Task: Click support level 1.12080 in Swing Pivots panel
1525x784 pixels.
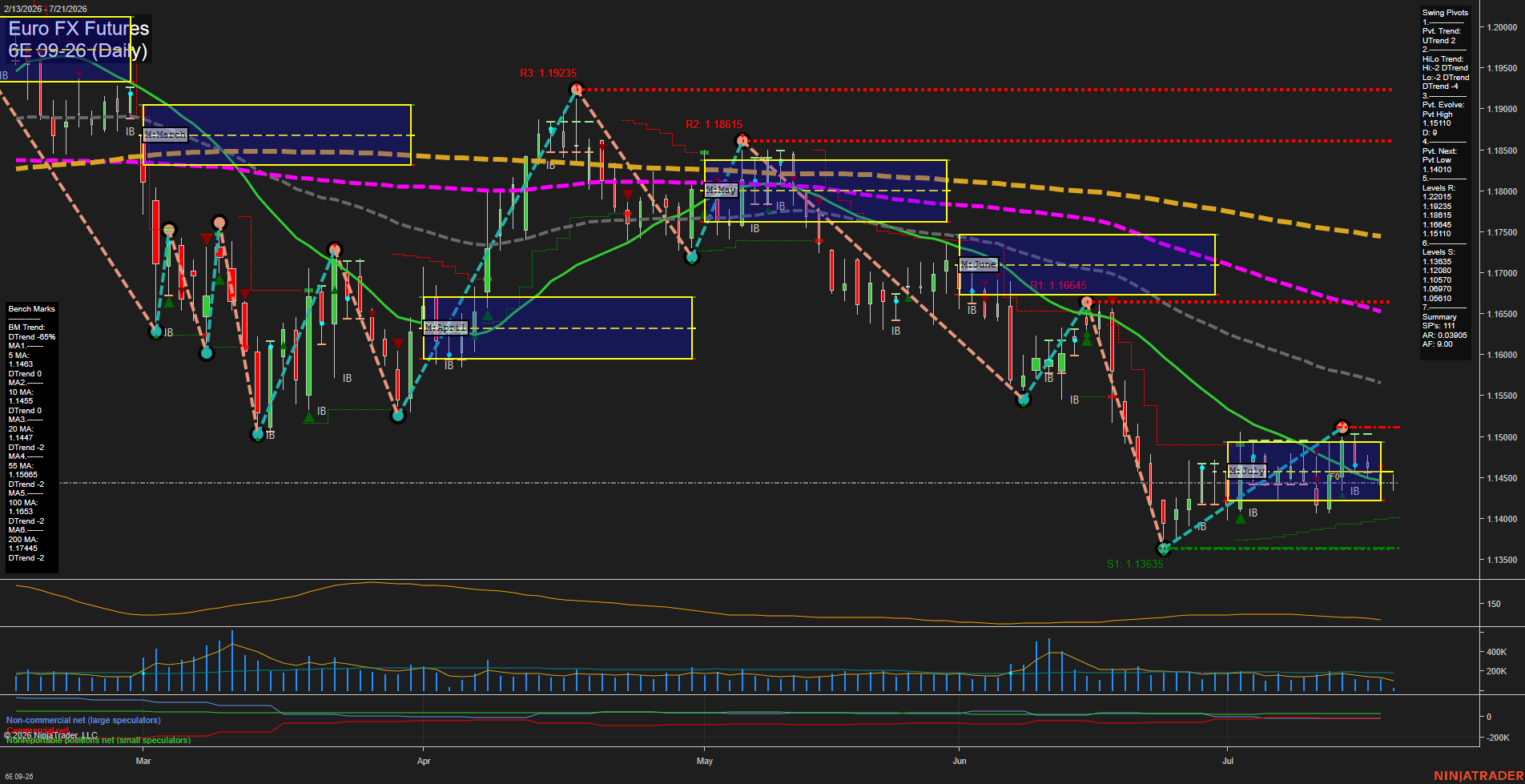Action: tap(1437, 271)
